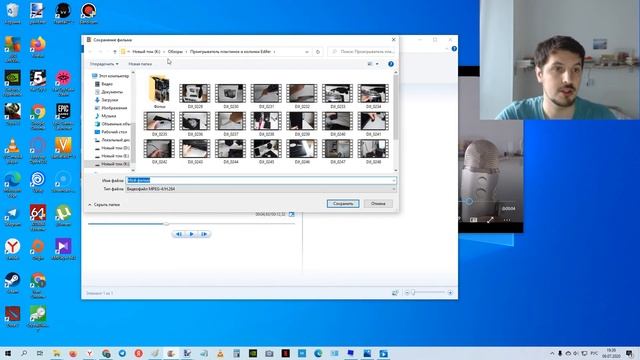Open Изображения in the navigation tree
The height and width of the screenshot is (360, 640).
pos(111,108)
